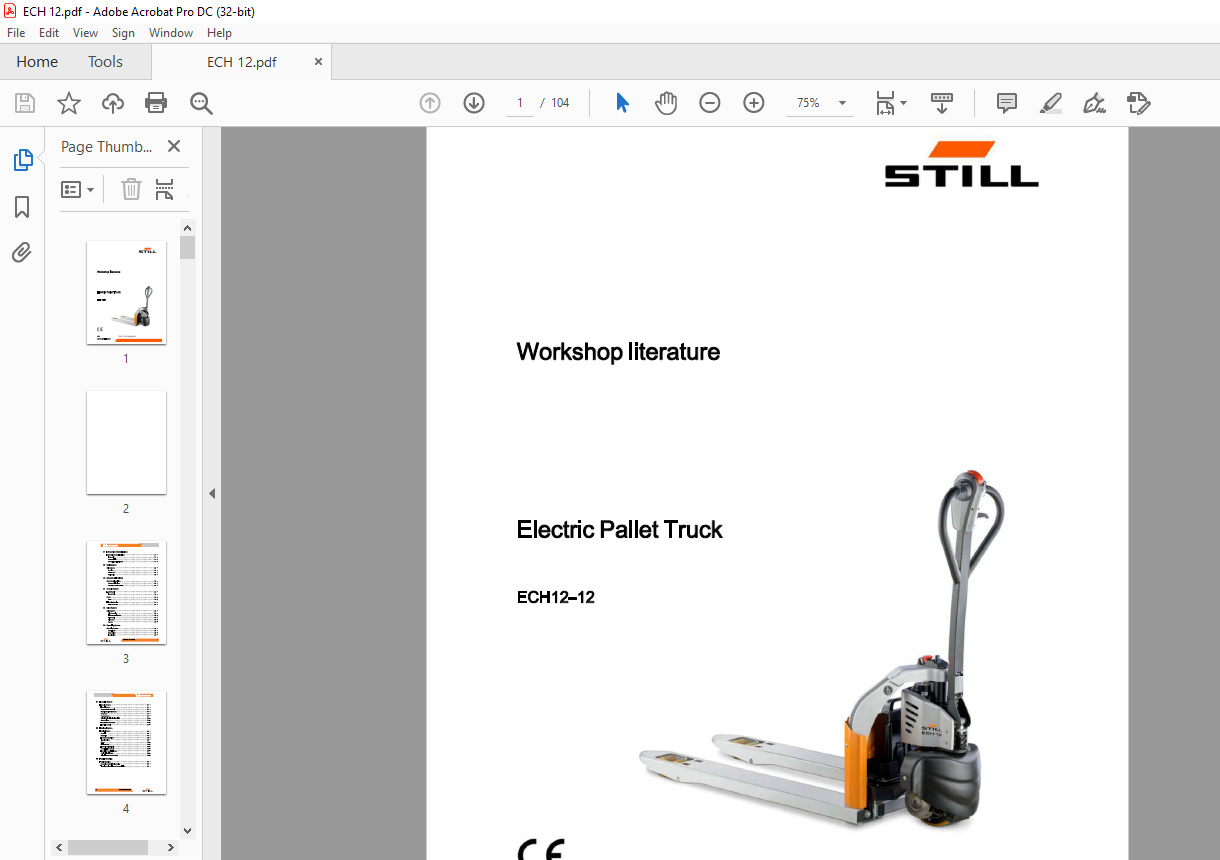The height and width of the screenshot is (860, 1220).
Task: Select the Highlight text pen tool
Action: [x=1050, y=103]
